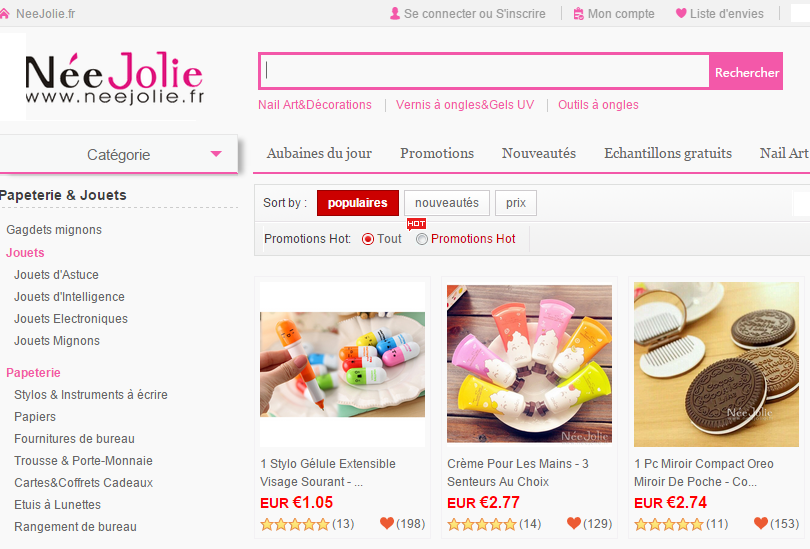Image resolution: width=810 pixels, height=549 pixels.
Task: Sort products by nouveautés
Action: pyautogui.click(x=447, y=203)
